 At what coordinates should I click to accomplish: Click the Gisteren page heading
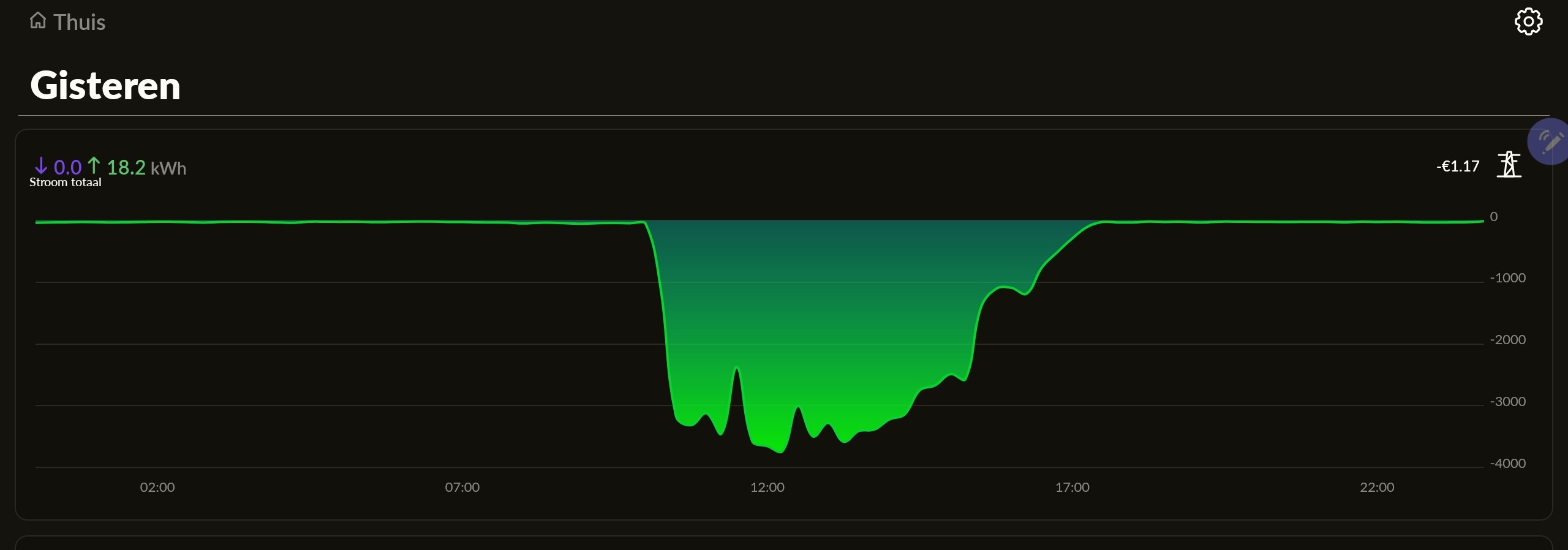[x=105, y=86]
